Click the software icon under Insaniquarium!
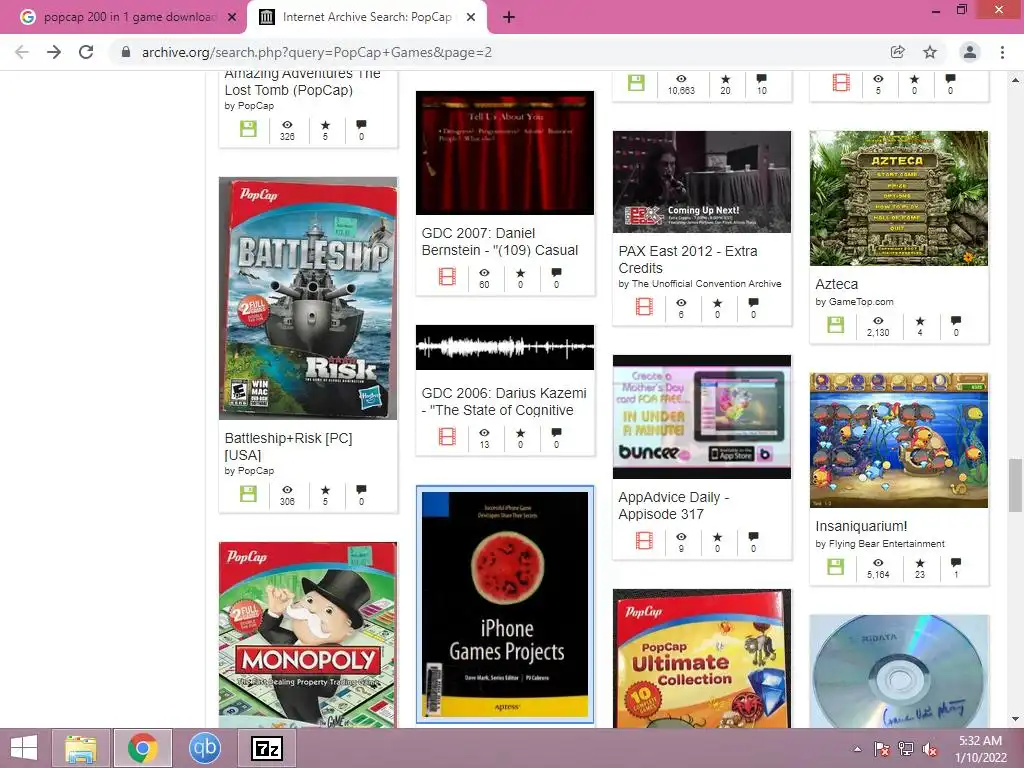Screen dimensions: 1024x768 836,567
